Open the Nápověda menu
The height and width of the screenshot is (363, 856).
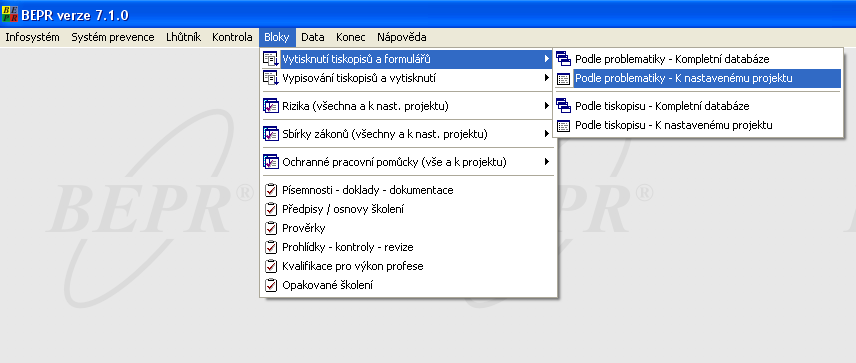pyautogui.click(x=402, y=38)
